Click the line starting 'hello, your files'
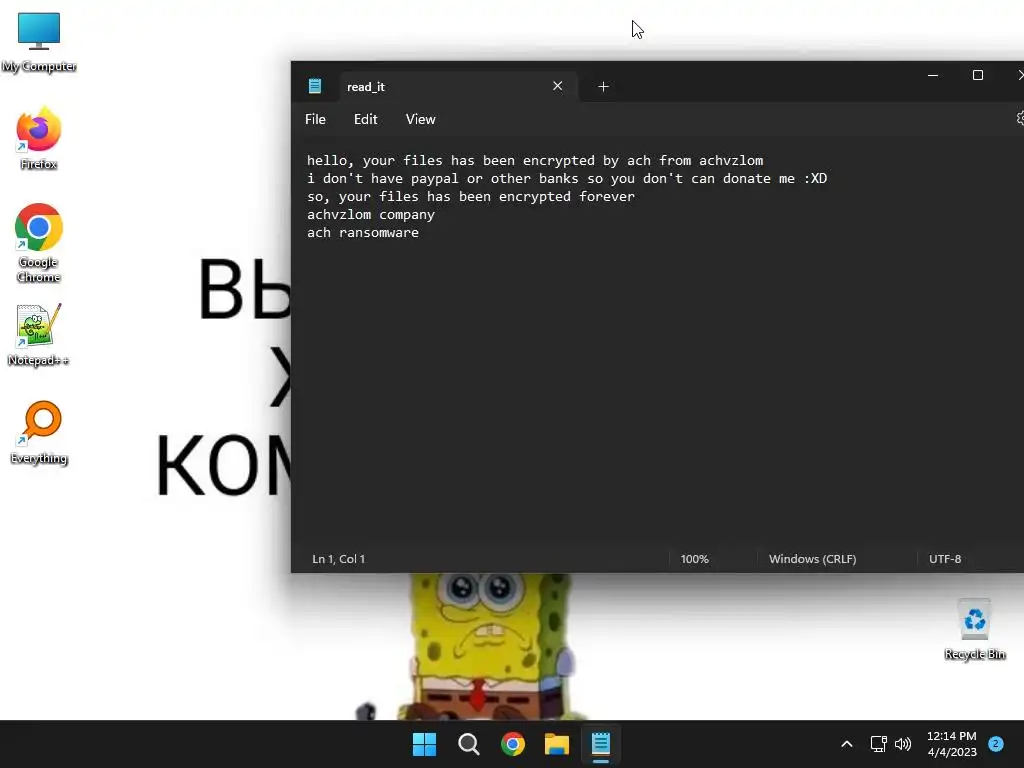 pyautogui.click(x=535, y=161)
